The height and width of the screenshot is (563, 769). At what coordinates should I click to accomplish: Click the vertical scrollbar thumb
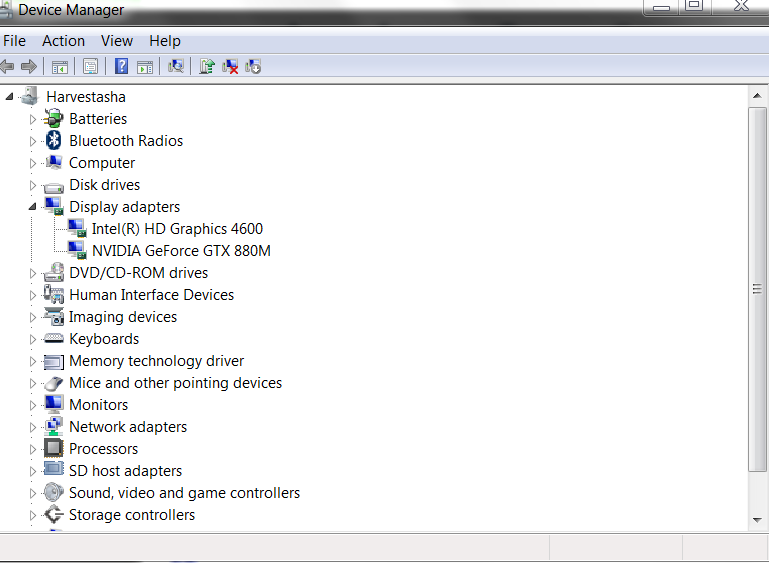coord(757,289)
